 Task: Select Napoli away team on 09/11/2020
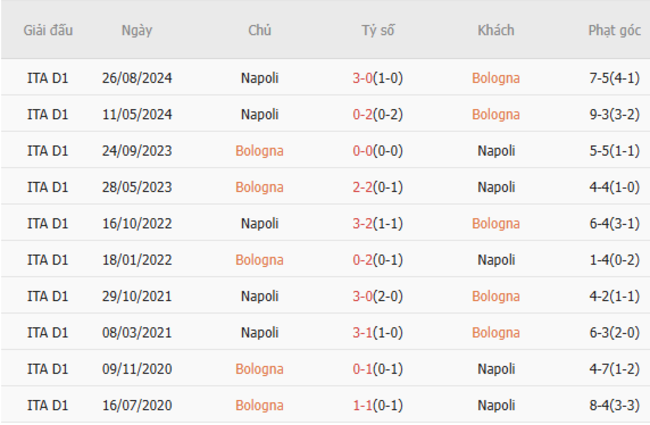pyautogui.click(x=496, y=369)
